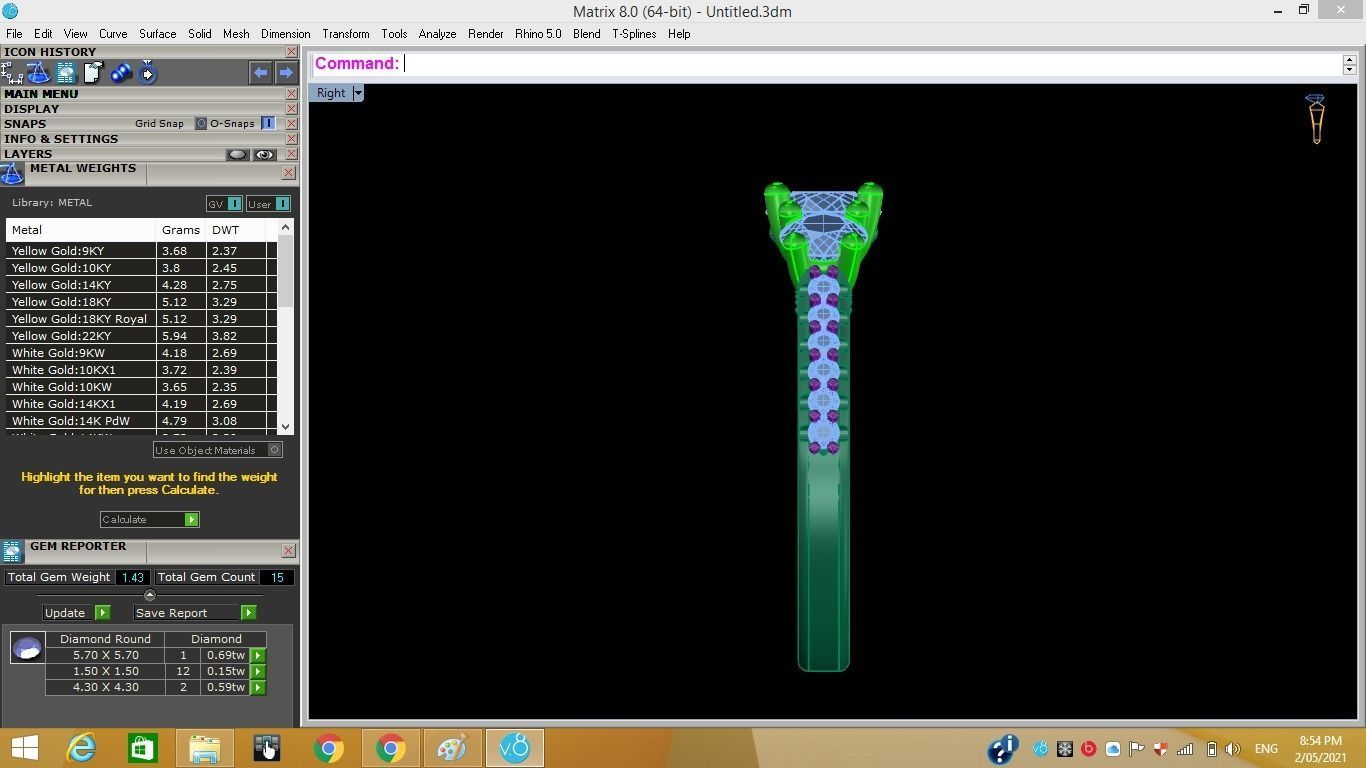
Task: Open the volume control in system tray
Action: [x=1233, y=749]
